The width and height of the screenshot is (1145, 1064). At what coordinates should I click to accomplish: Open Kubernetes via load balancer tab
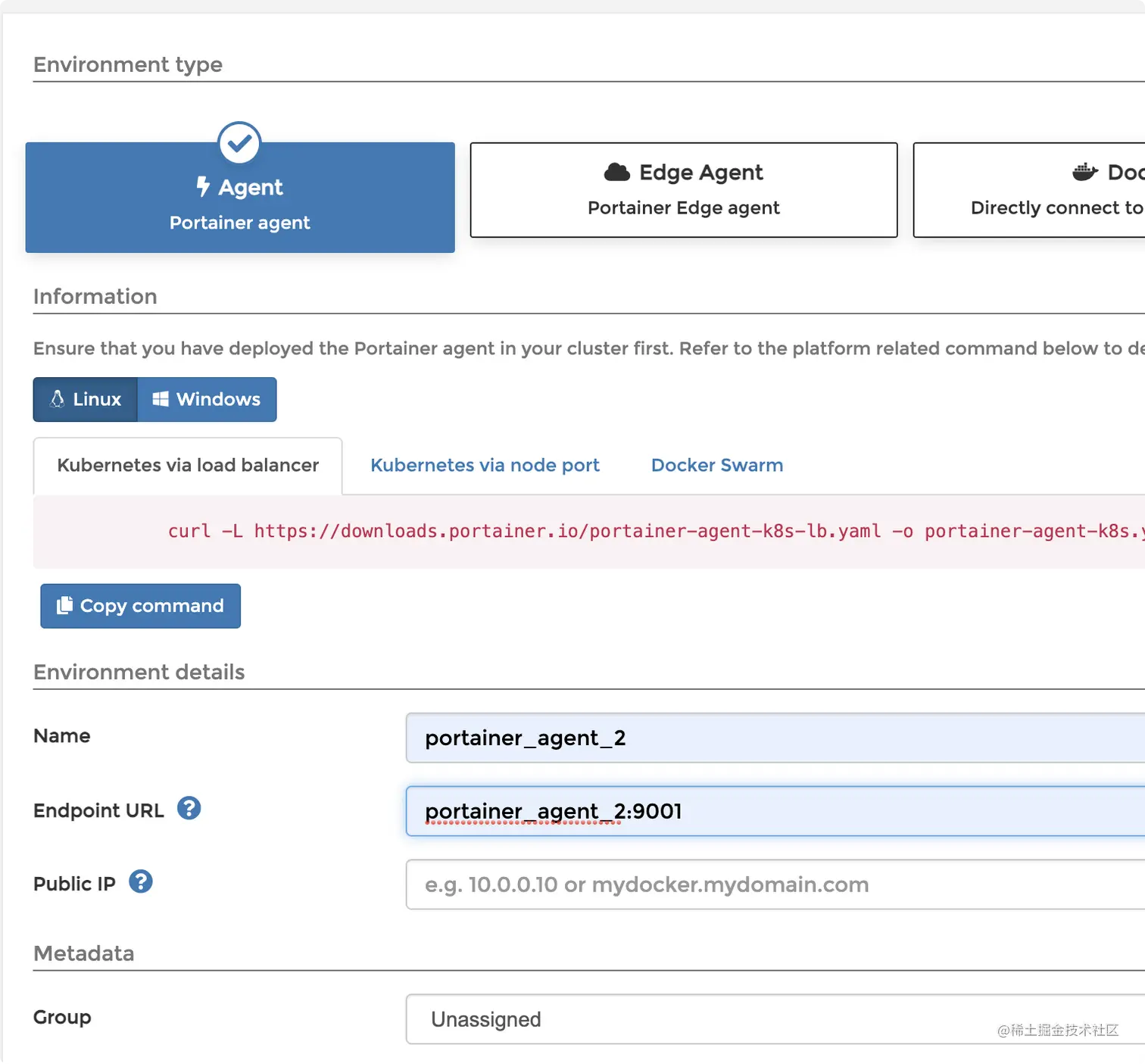point(188,466)
